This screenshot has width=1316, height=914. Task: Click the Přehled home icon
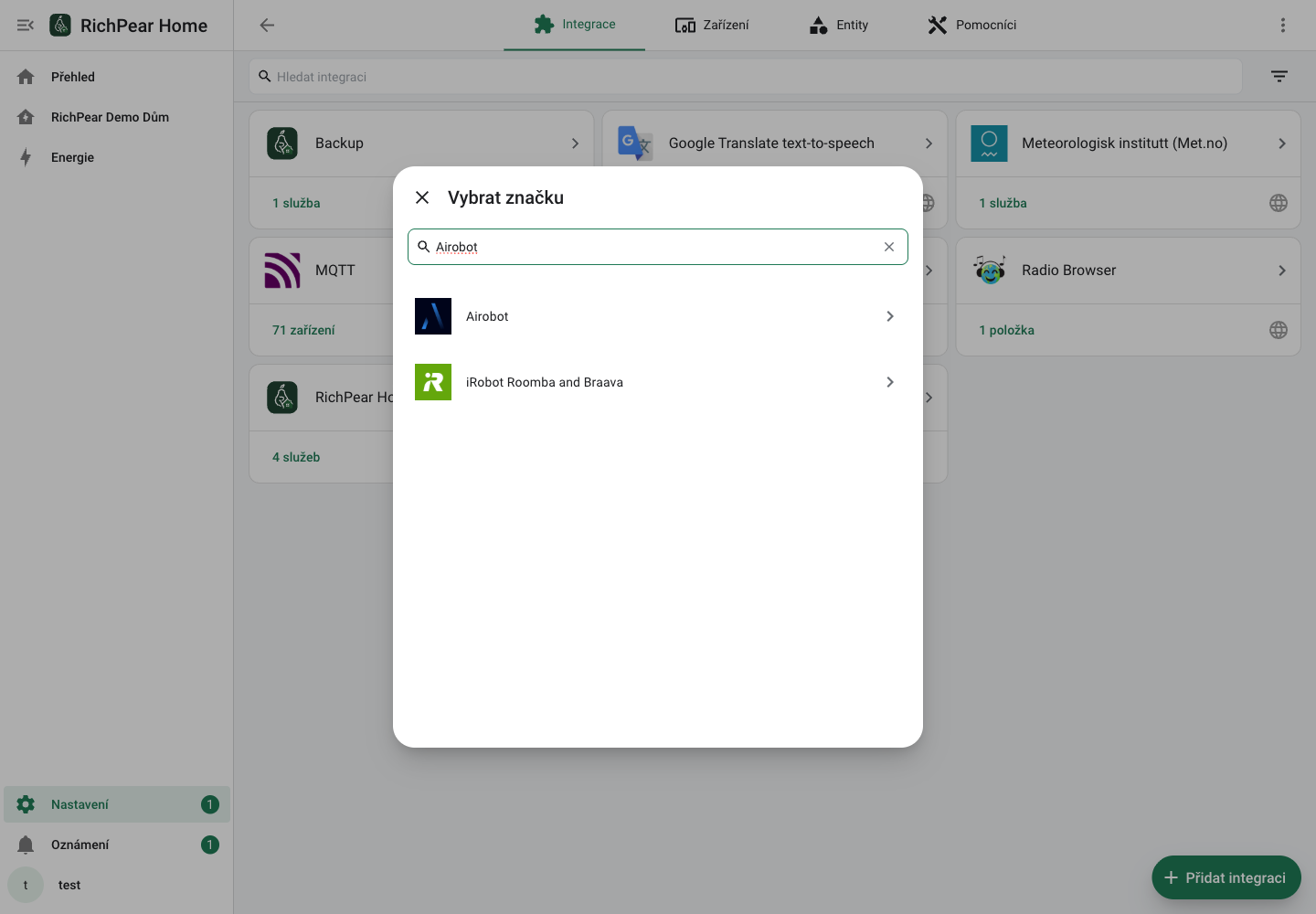pos(26,77)
